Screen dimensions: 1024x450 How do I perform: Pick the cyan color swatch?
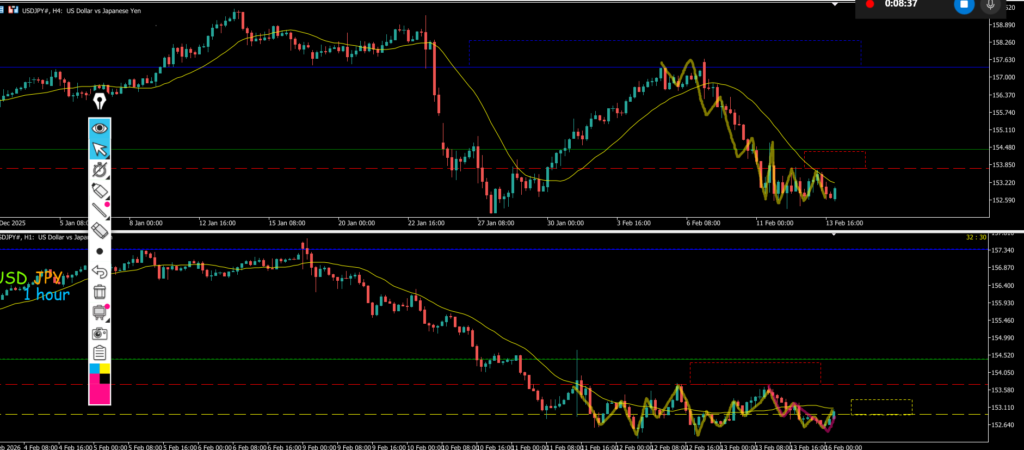tap(95, 369)
